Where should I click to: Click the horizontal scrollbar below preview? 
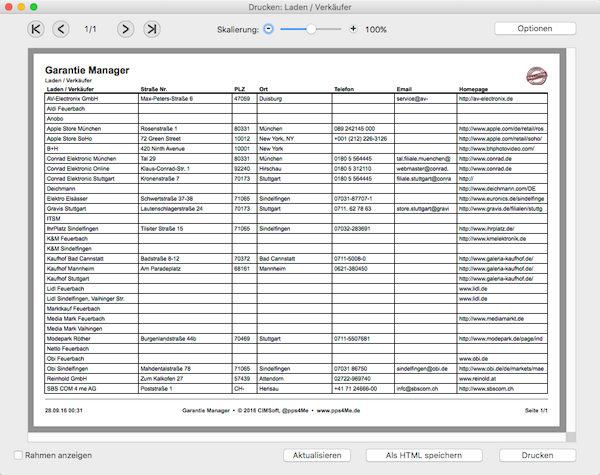pos(297,437)
